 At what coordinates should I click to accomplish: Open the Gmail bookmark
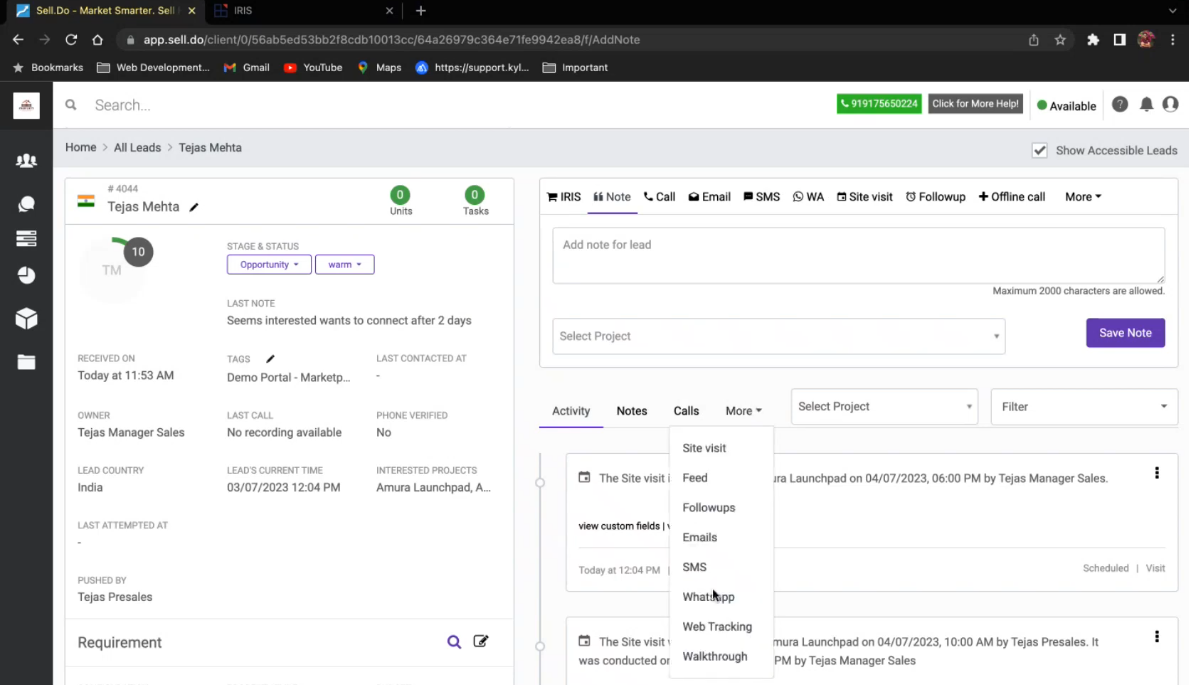coord(247,68)
